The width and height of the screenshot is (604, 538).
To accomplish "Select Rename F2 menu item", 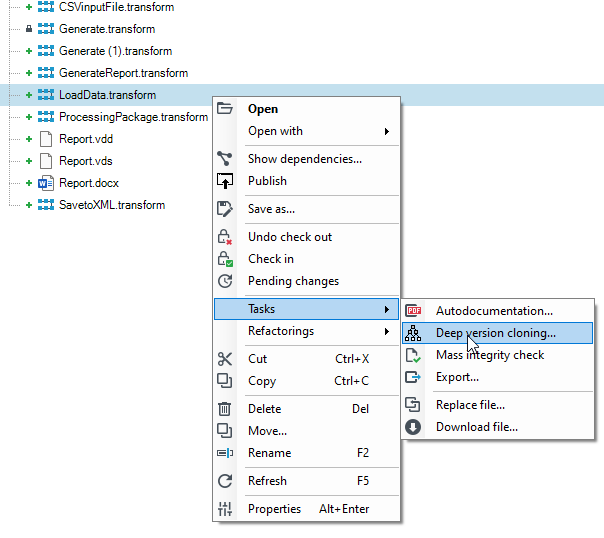I will pos(307,453).
